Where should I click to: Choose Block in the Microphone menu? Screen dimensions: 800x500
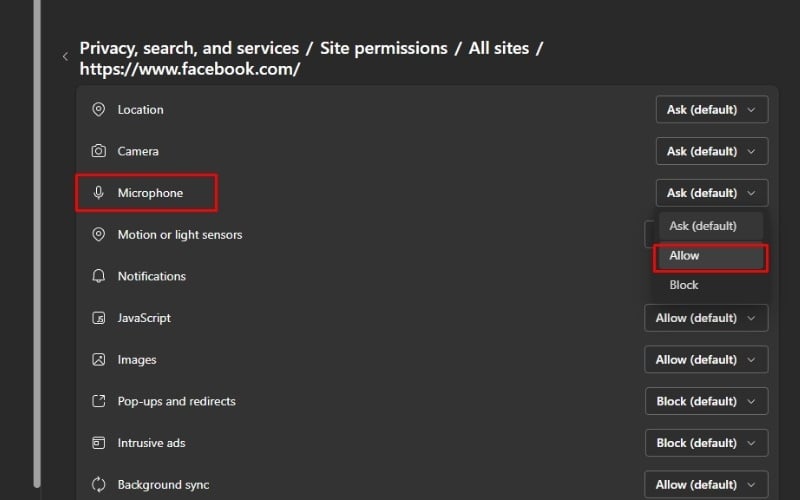coord(685,285)
